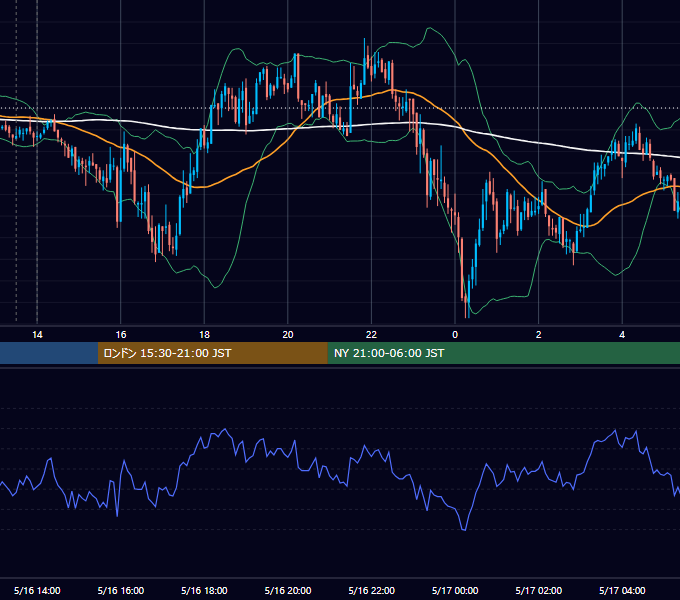Click the NY 21:00-06:00 JST session bar
The height and width of the screenshot is (600, 680).
point(503,353)
